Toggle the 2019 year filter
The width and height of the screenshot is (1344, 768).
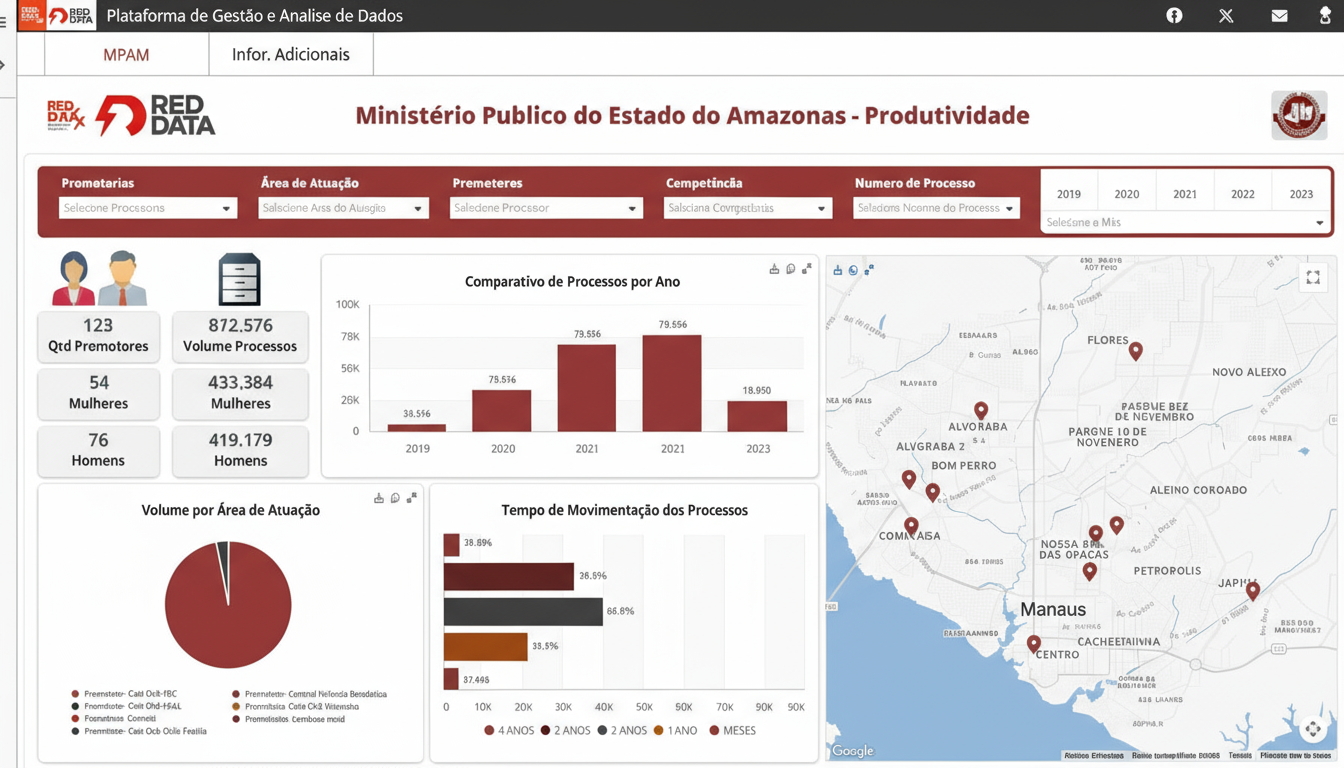[x=1068, y=194]
